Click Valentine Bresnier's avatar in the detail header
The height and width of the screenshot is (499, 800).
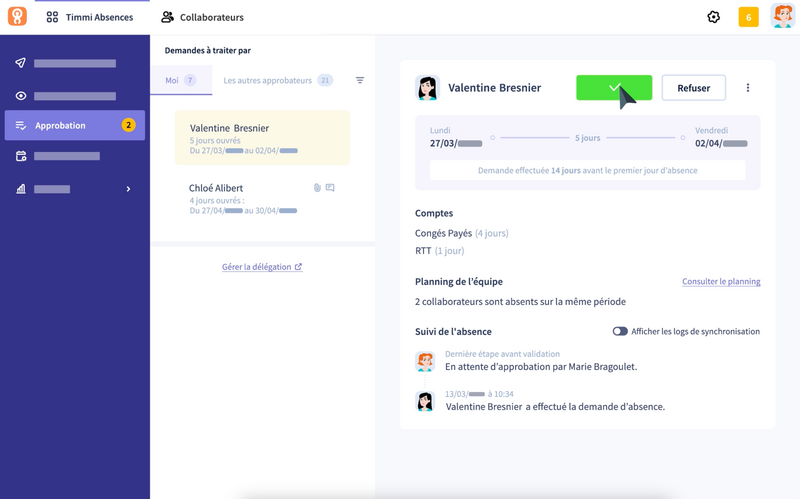coord(427,88)
